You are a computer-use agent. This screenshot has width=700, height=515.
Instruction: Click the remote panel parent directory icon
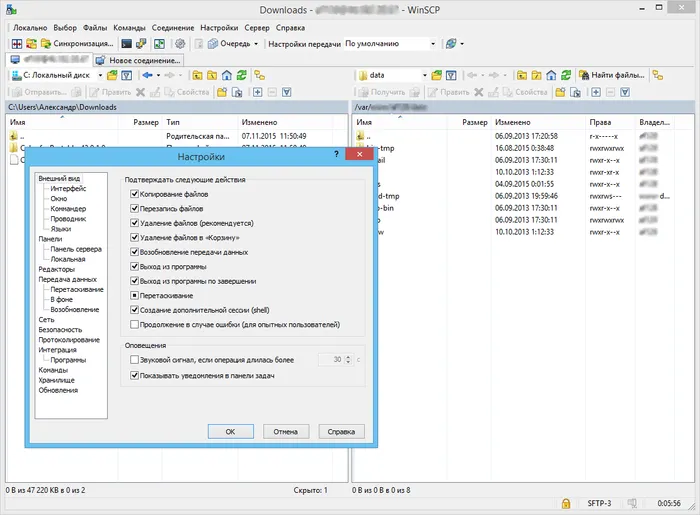click(x=521, y=75)
